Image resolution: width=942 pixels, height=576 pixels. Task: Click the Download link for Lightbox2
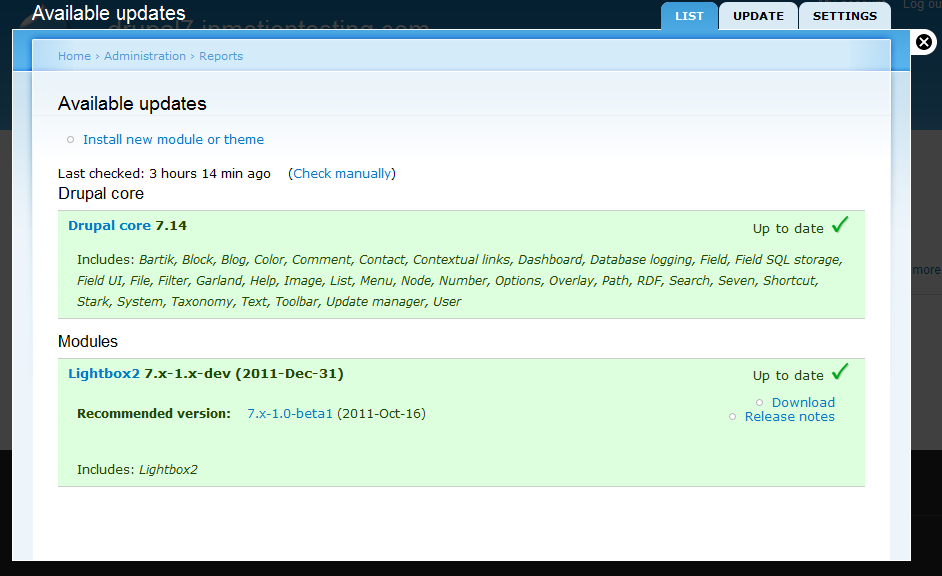point(803,402)
